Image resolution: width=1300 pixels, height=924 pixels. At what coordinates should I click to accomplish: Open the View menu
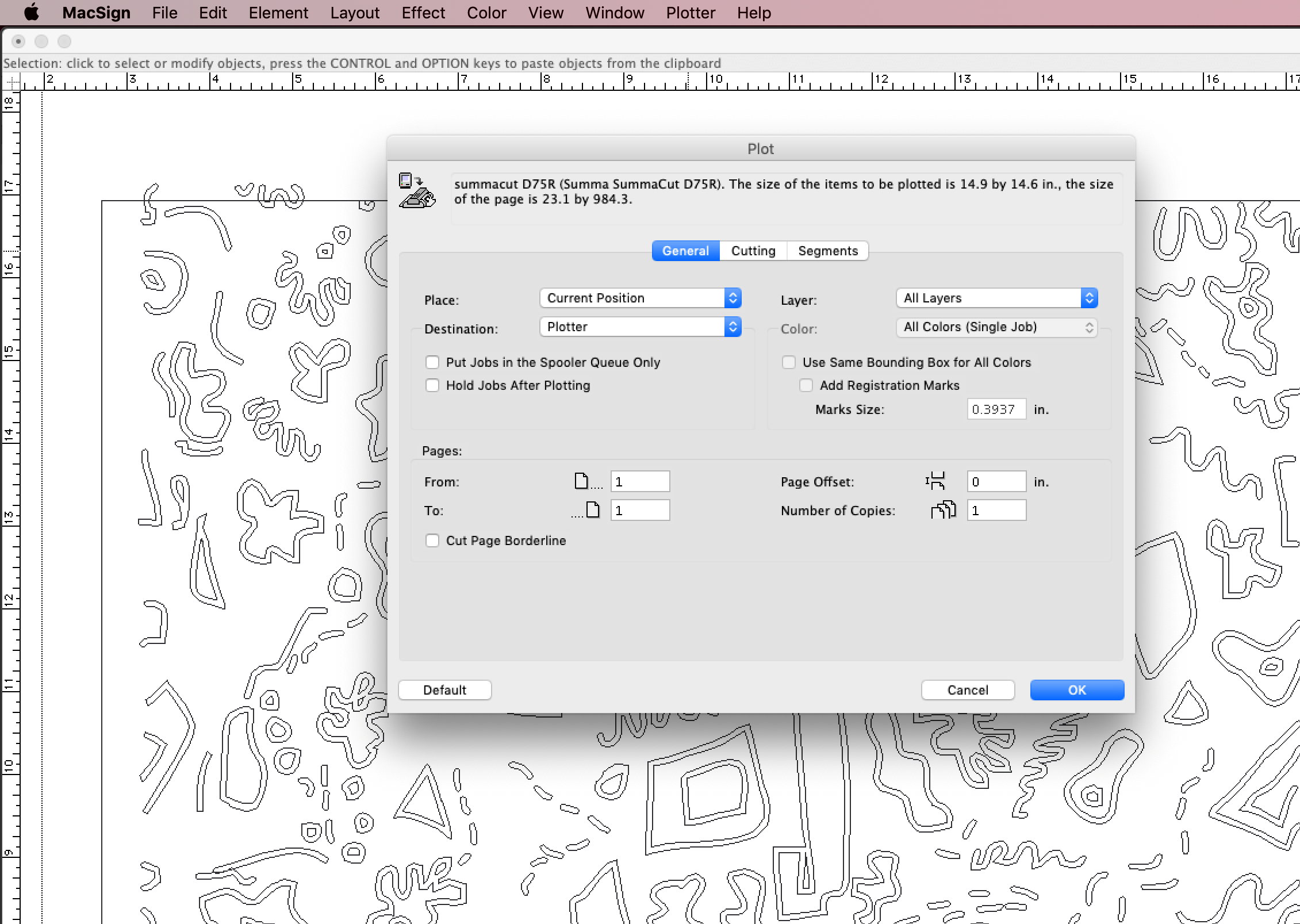click(x=546, y=13)
